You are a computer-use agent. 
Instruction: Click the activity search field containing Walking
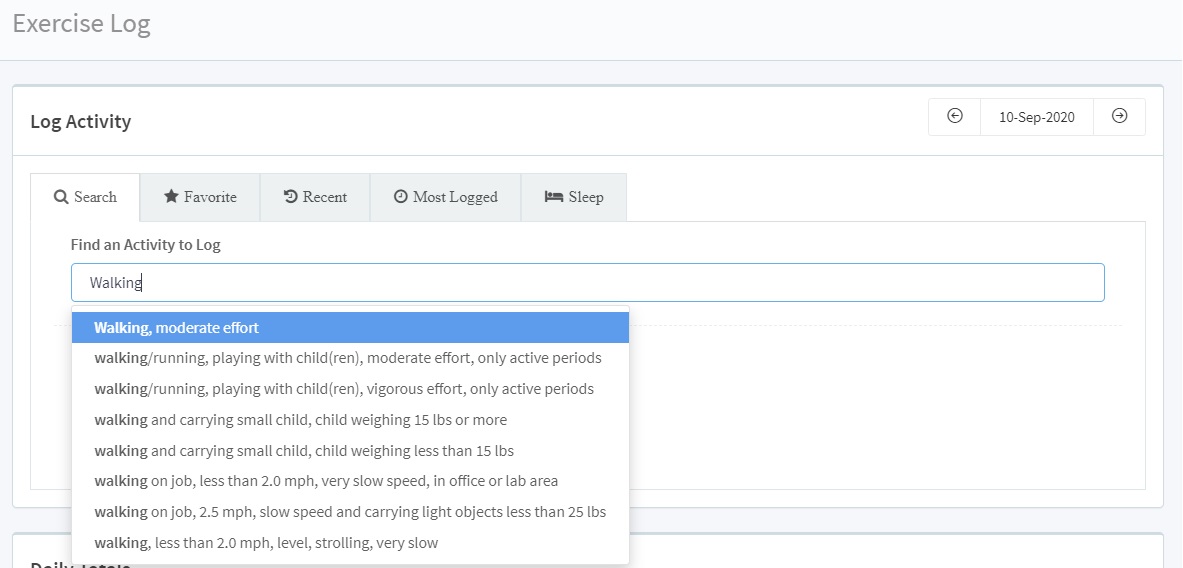coord(588,283)
